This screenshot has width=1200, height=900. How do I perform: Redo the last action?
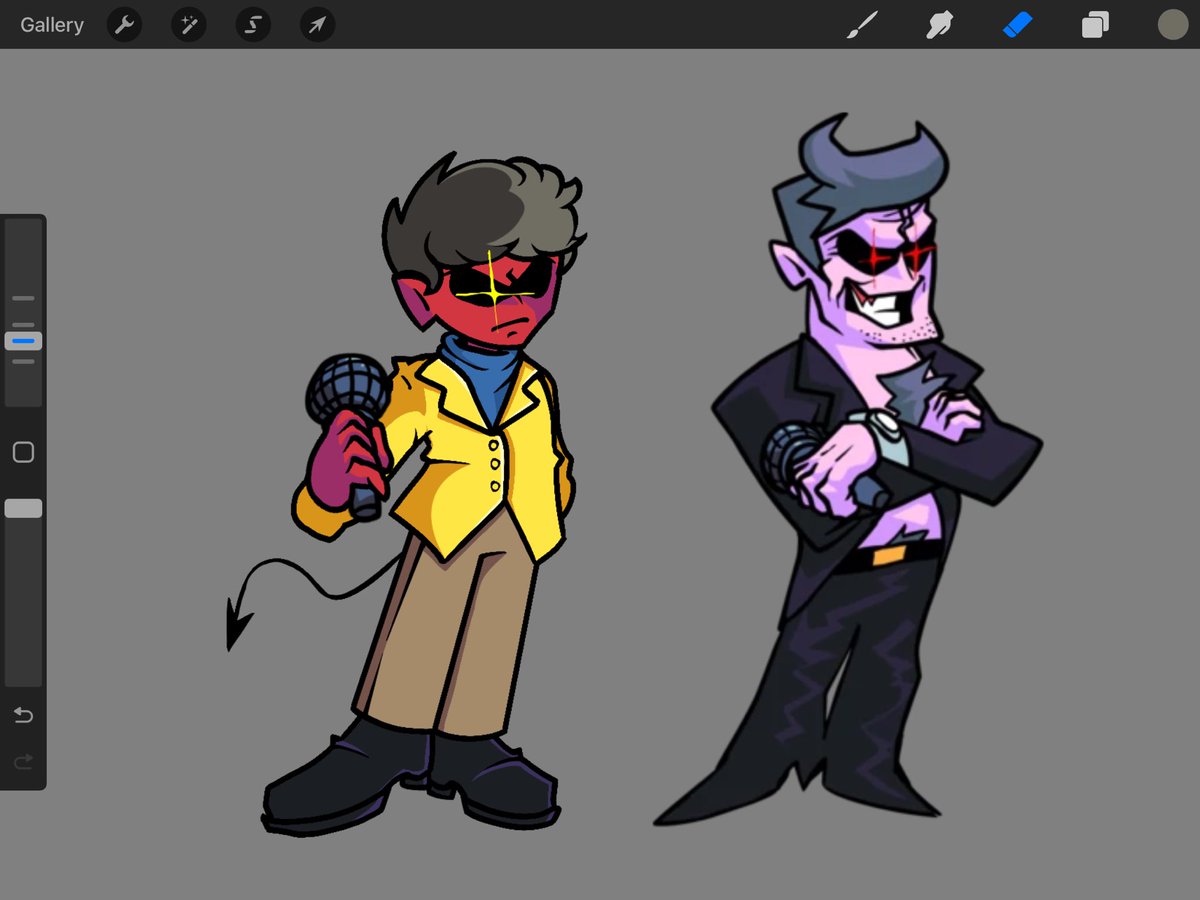23,762
